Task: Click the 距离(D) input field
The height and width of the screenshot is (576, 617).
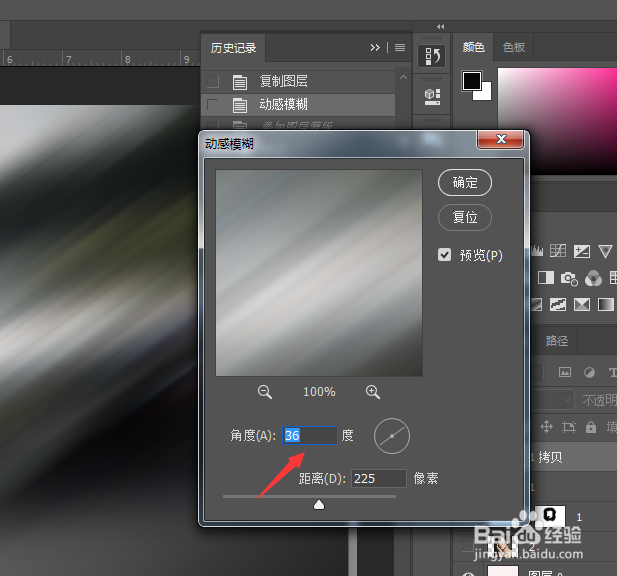Action: pyautogui.click(x=379, y=478)
